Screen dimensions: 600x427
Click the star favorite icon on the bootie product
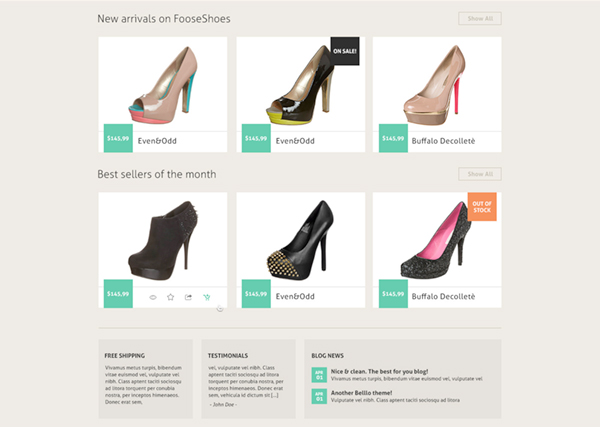pyautogui.click(x=171, y=297)
